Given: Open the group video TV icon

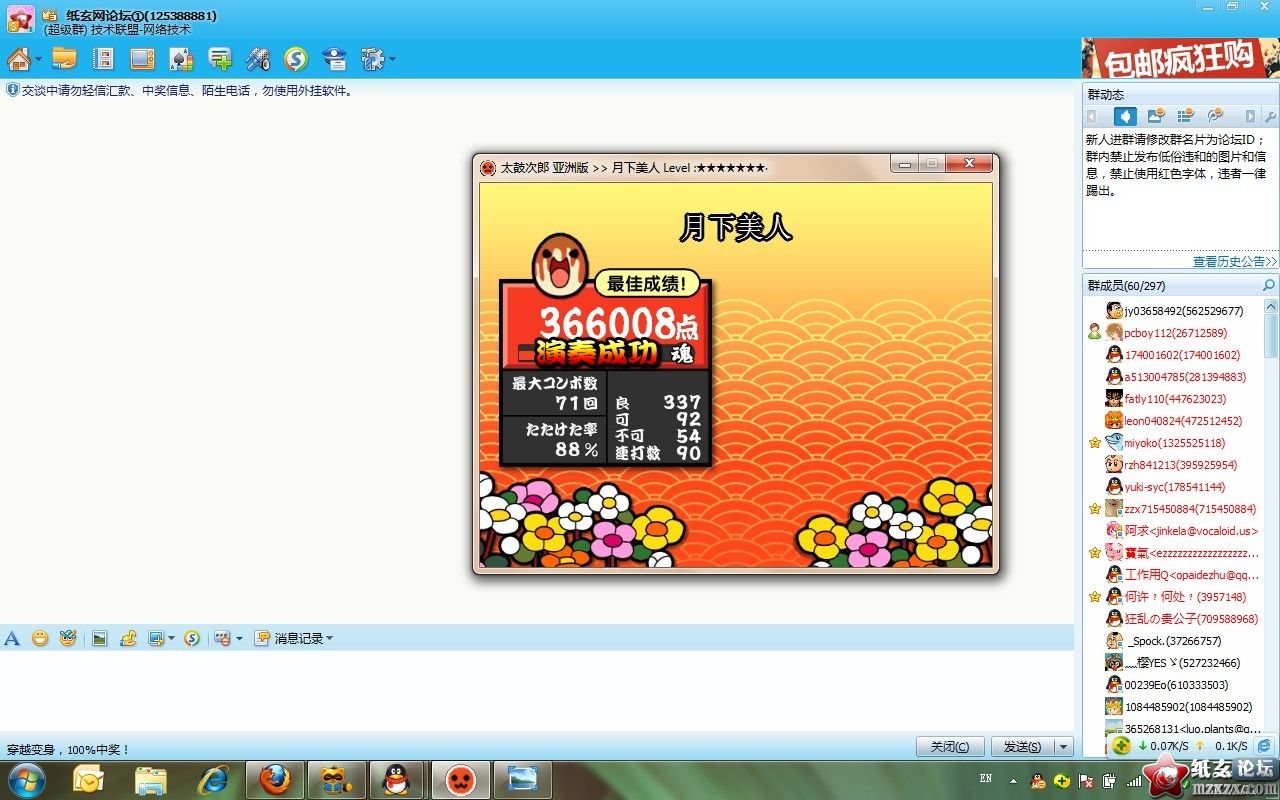Looking at the screenshot, I should point(142,59).
